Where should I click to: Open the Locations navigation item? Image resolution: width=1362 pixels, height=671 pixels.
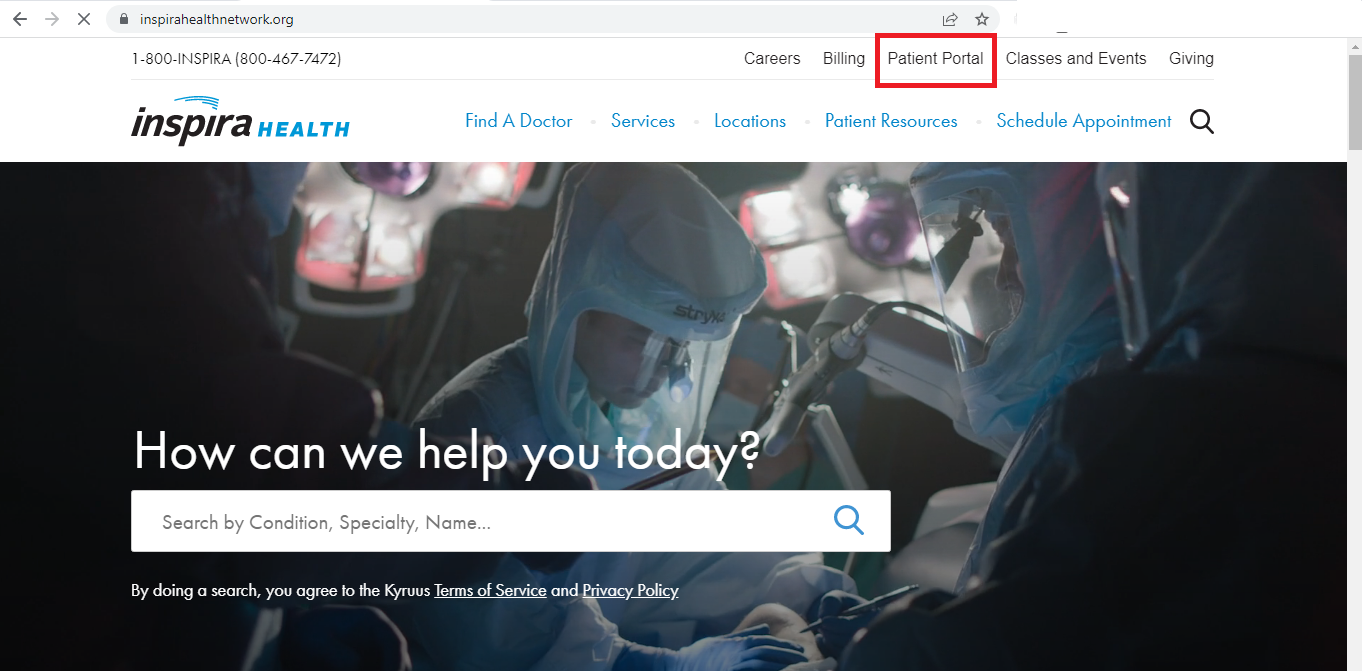click(x=749, y=121)
